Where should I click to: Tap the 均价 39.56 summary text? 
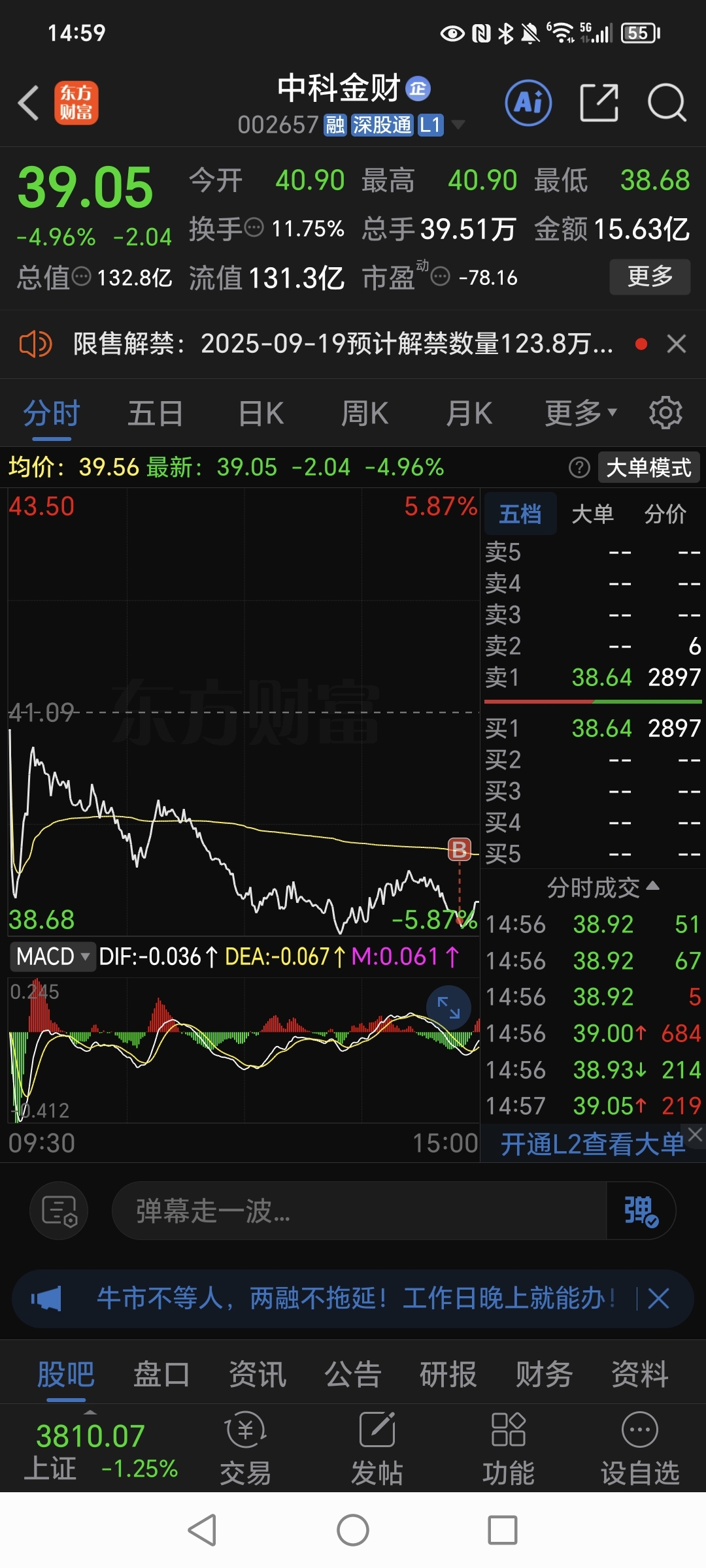tap(74, 468)
